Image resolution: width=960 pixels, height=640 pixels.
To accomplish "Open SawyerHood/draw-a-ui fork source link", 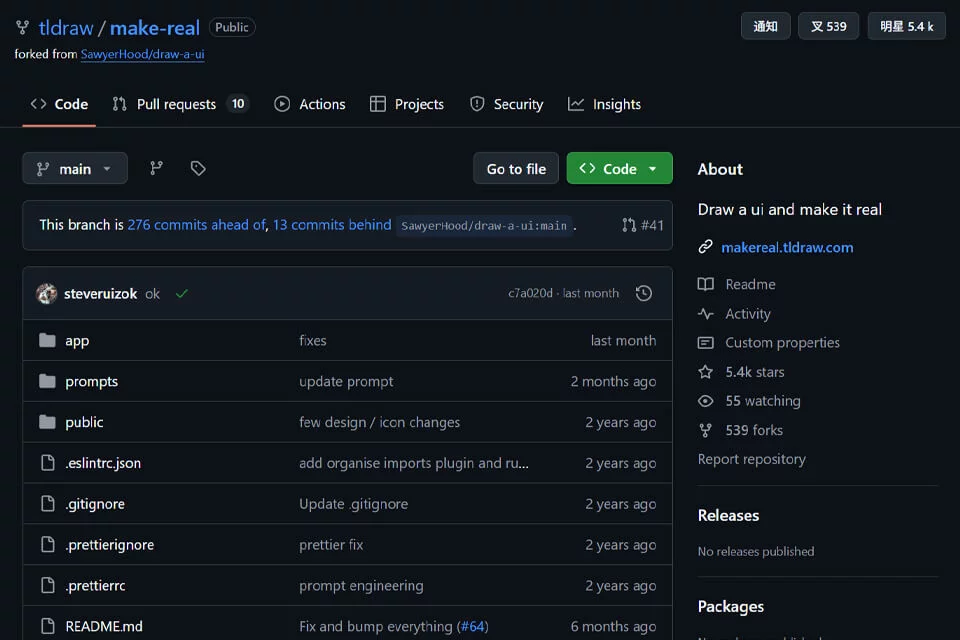I will click(x=143, y=54).
